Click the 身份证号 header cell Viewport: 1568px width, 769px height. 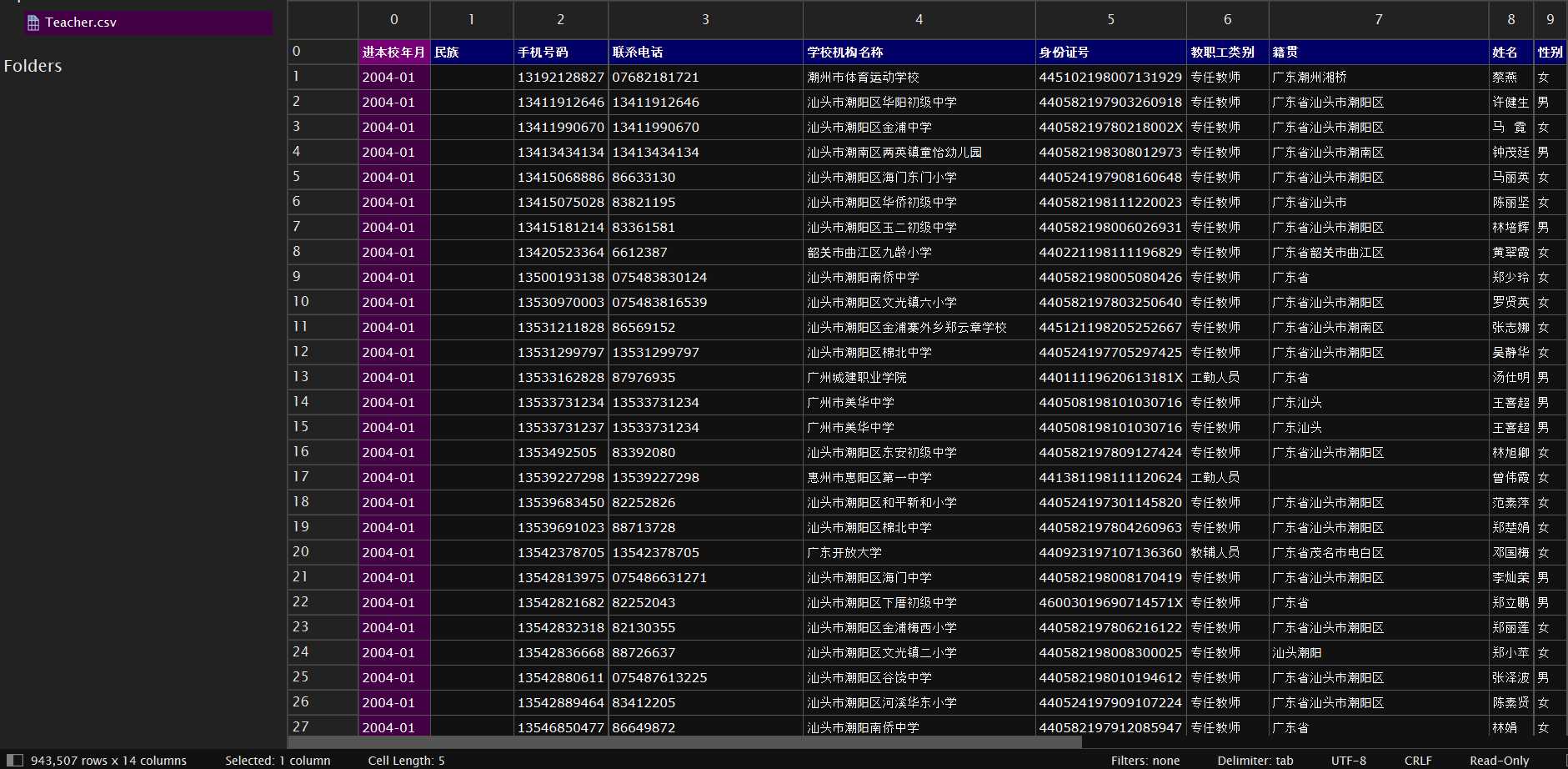pos(1110,52)
